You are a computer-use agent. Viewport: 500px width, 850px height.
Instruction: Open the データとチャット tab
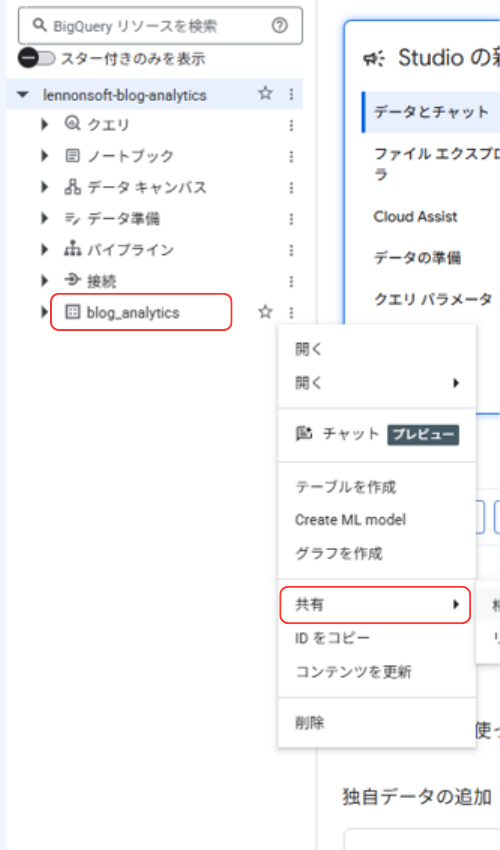pyautogui.click(x=432, y=112)
